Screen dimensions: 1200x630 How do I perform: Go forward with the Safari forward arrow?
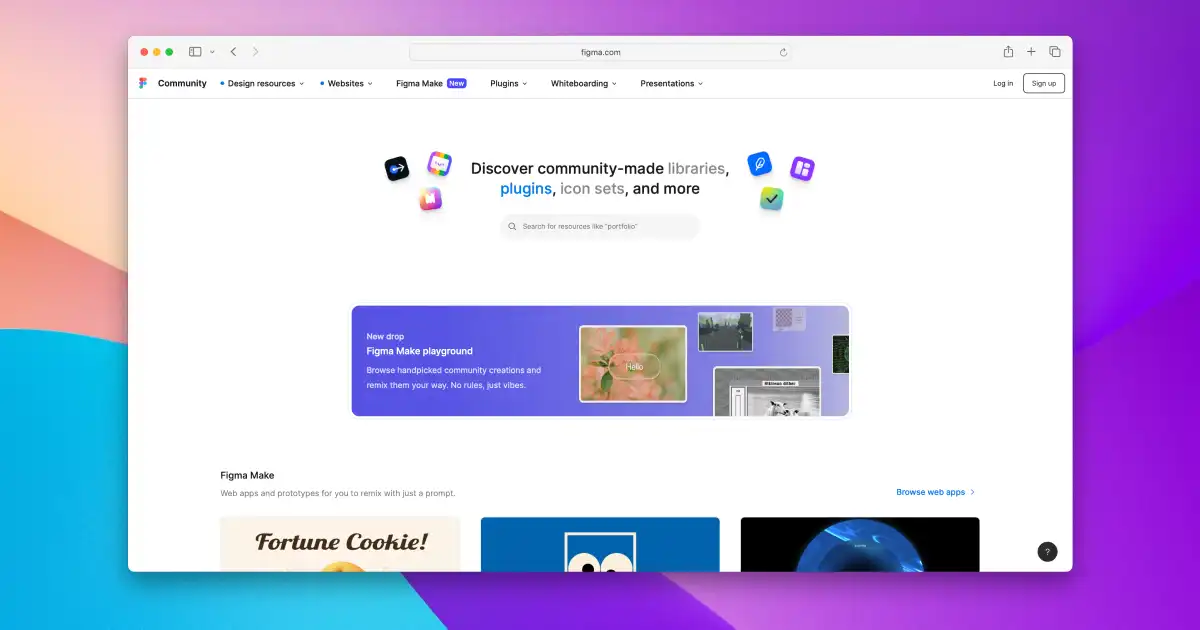256,52
